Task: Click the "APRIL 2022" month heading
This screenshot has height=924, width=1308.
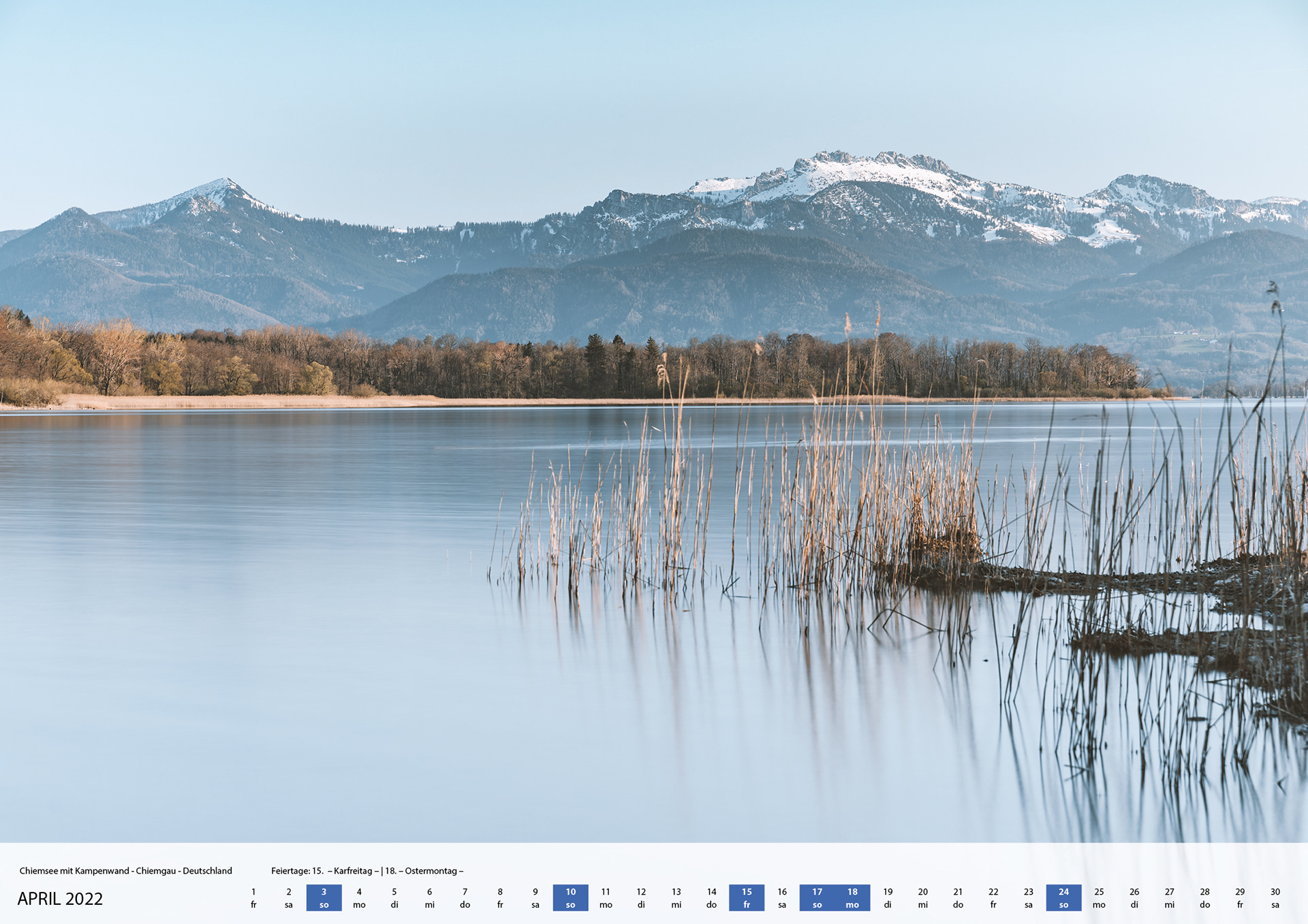Action: [x=60, y=899]
